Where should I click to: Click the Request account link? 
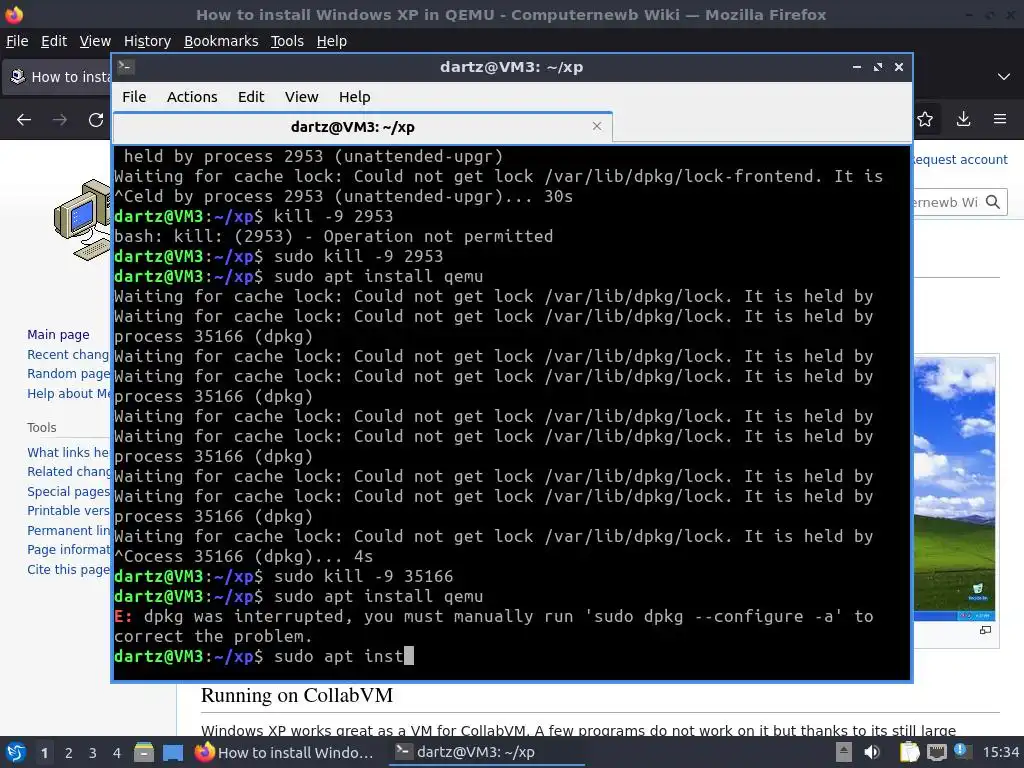click(960, 159)
